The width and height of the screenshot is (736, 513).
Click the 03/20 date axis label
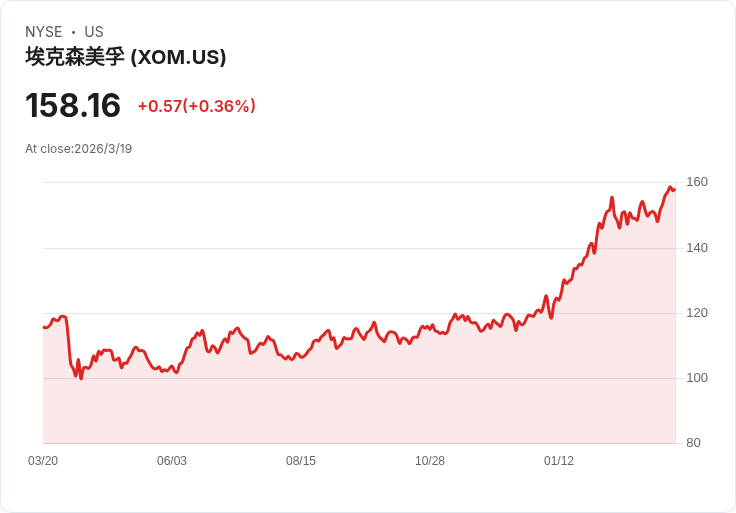click(43, 461)
